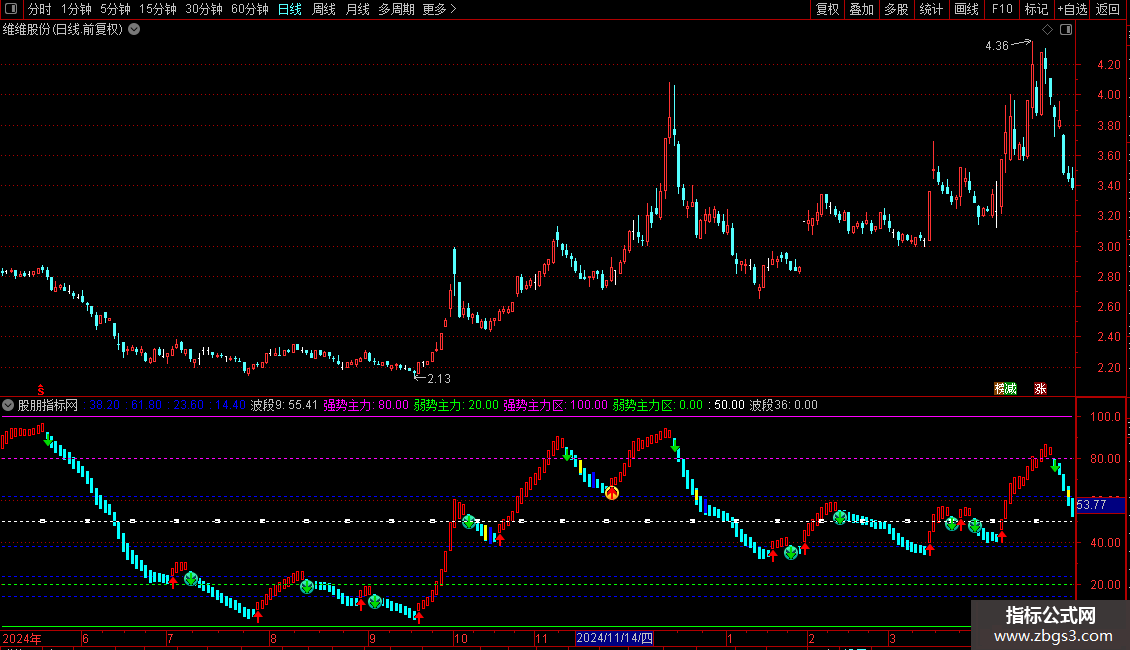The height and width of the screenshot is (650, 1130).
Task: Click the diamond marker icon above chart
Action: (1048, 30)
